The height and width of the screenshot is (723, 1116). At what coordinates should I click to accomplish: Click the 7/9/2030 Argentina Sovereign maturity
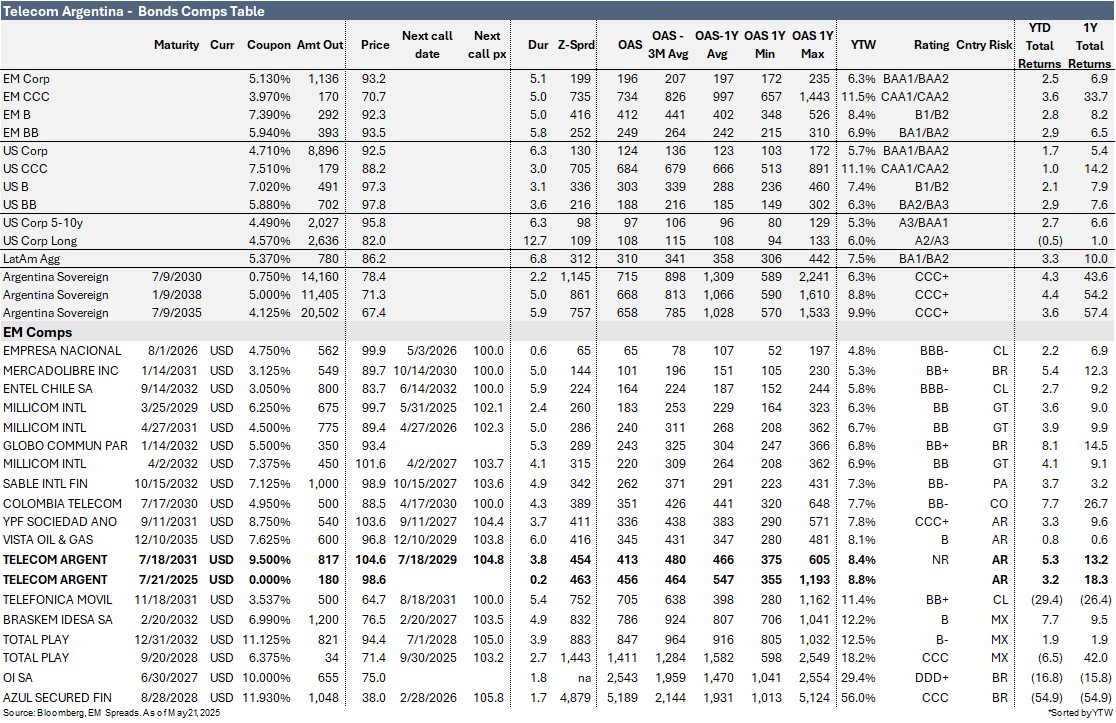177,277
